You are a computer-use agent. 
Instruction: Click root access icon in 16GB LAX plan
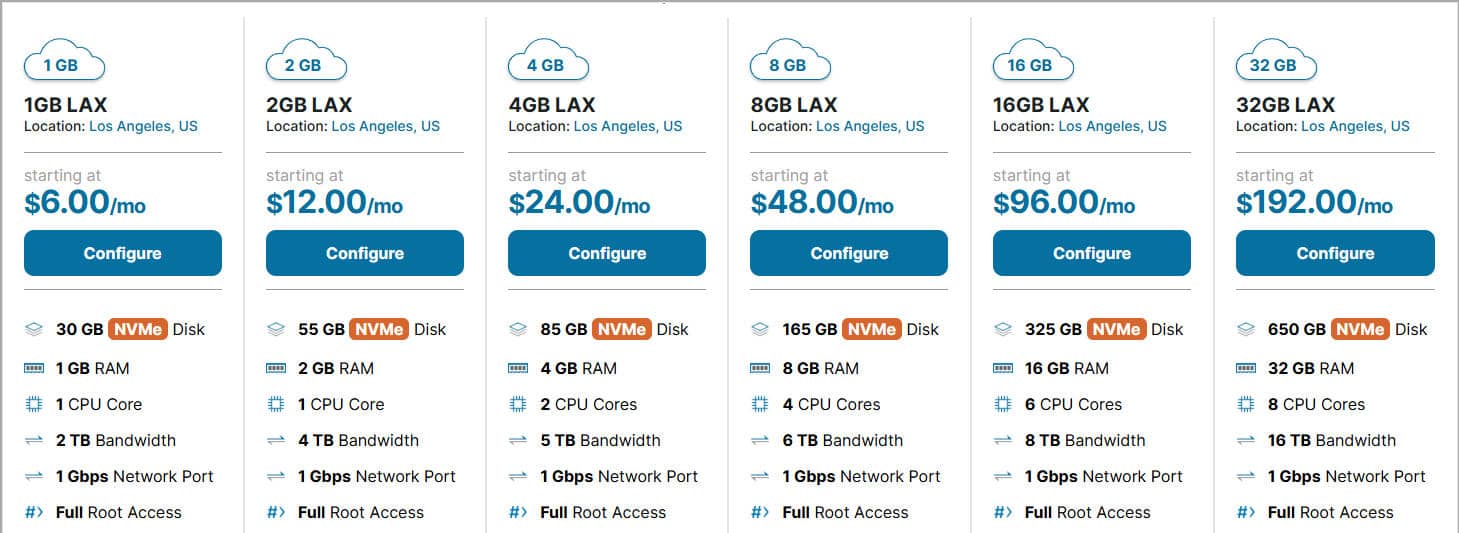pyautogui.click(x=1002, y=512)
